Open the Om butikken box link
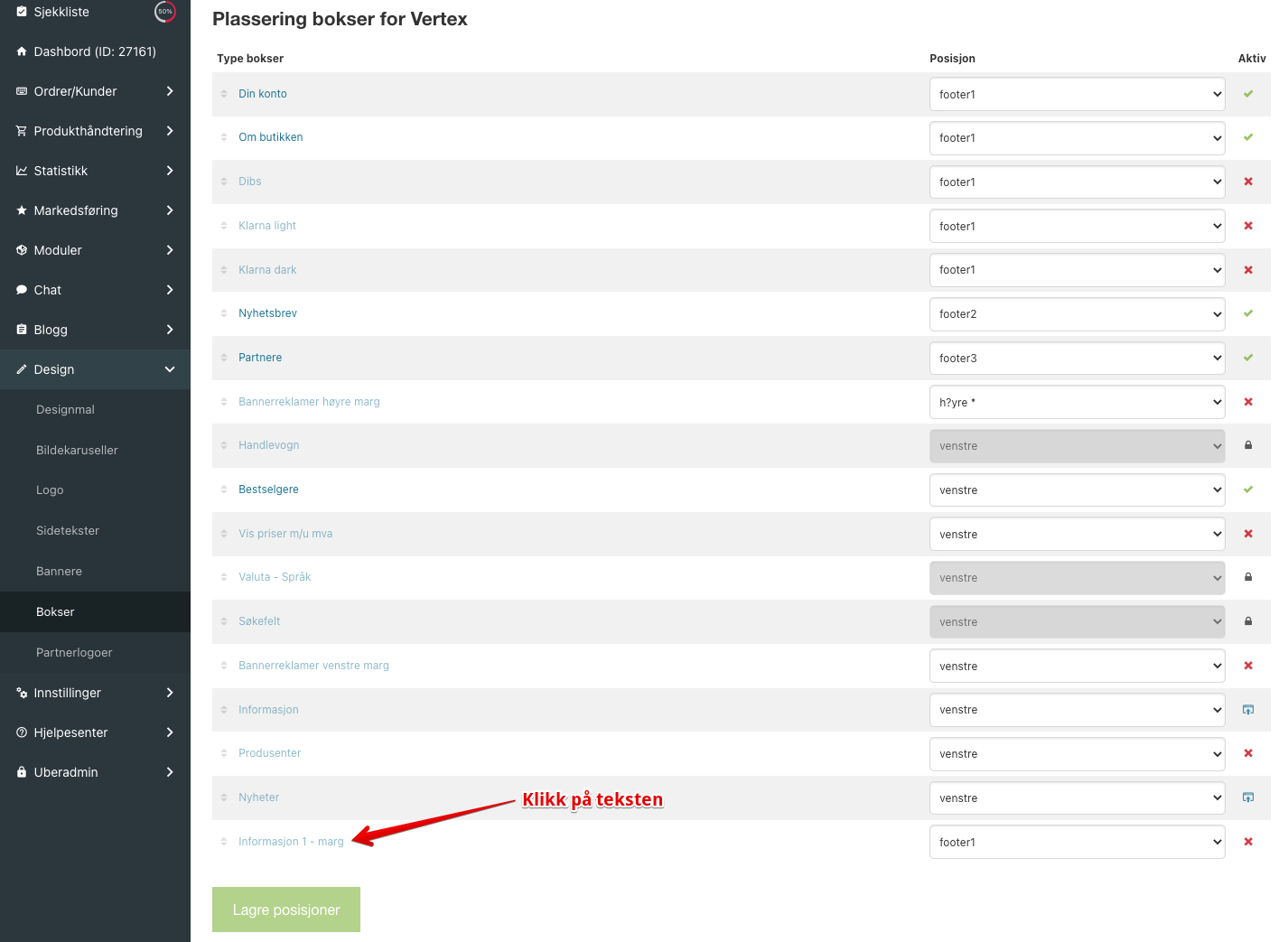 [x=271, y=137]
